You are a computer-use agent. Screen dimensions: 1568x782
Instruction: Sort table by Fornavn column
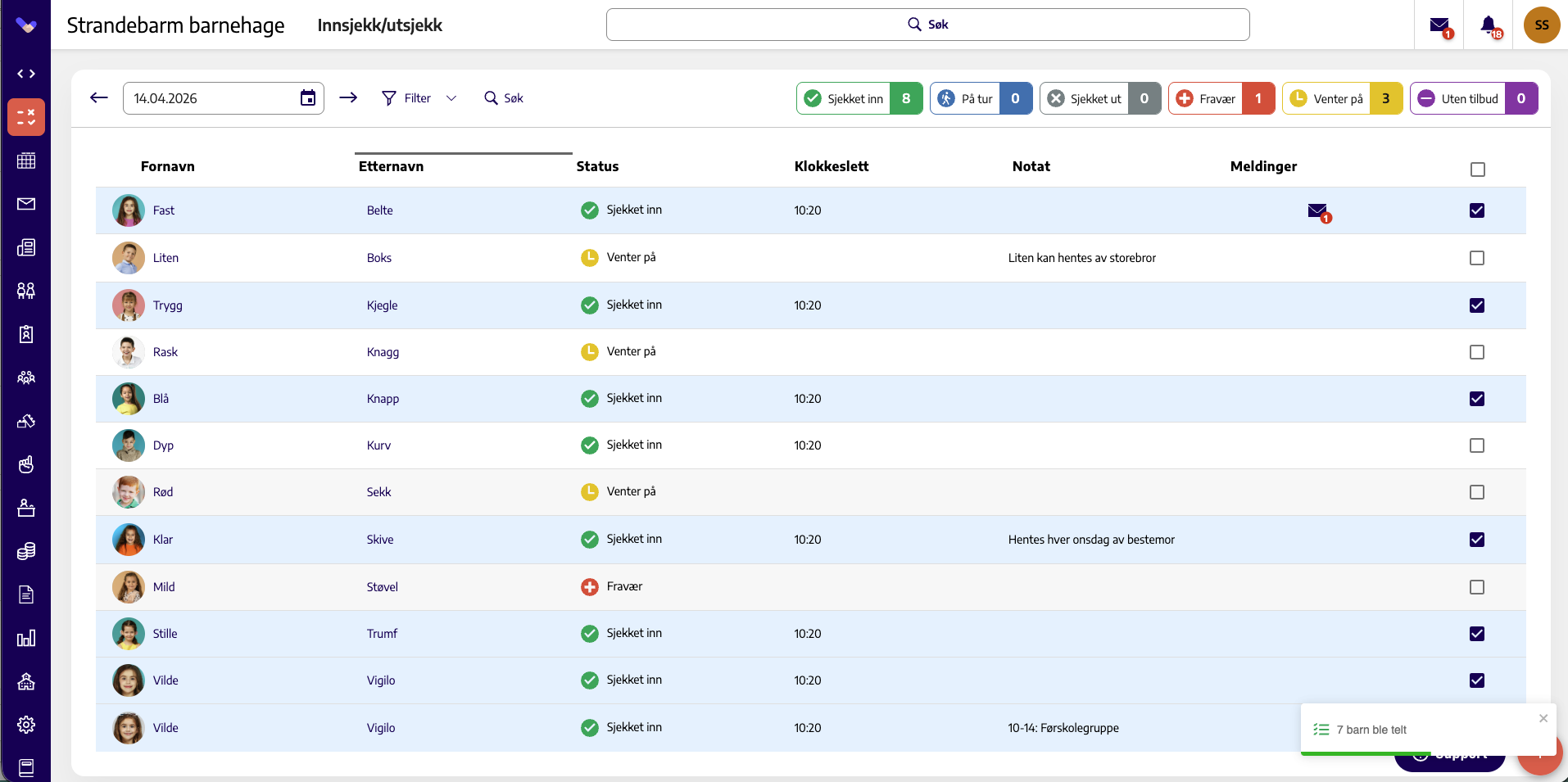[x=167, y=166]
